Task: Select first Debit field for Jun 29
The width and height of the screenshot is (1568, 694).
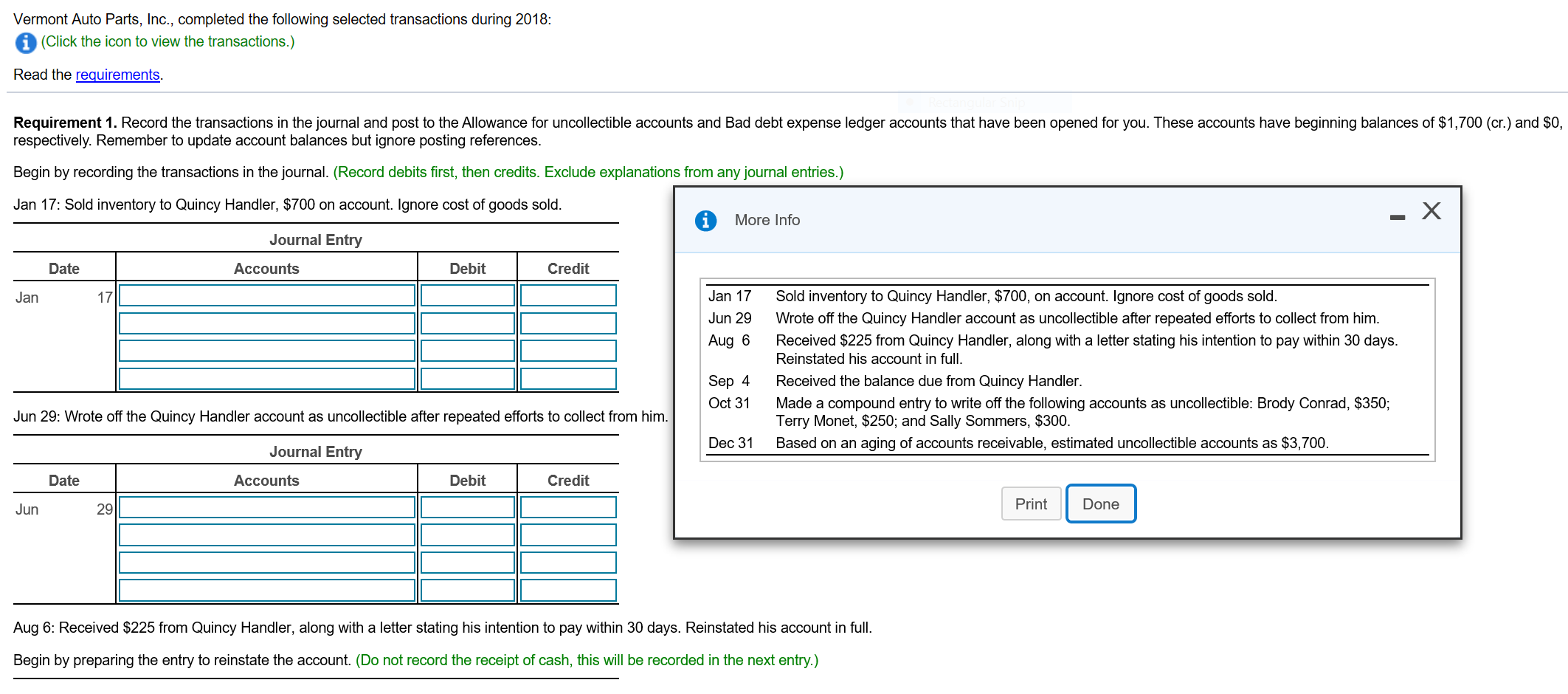Action: point(468,507)
